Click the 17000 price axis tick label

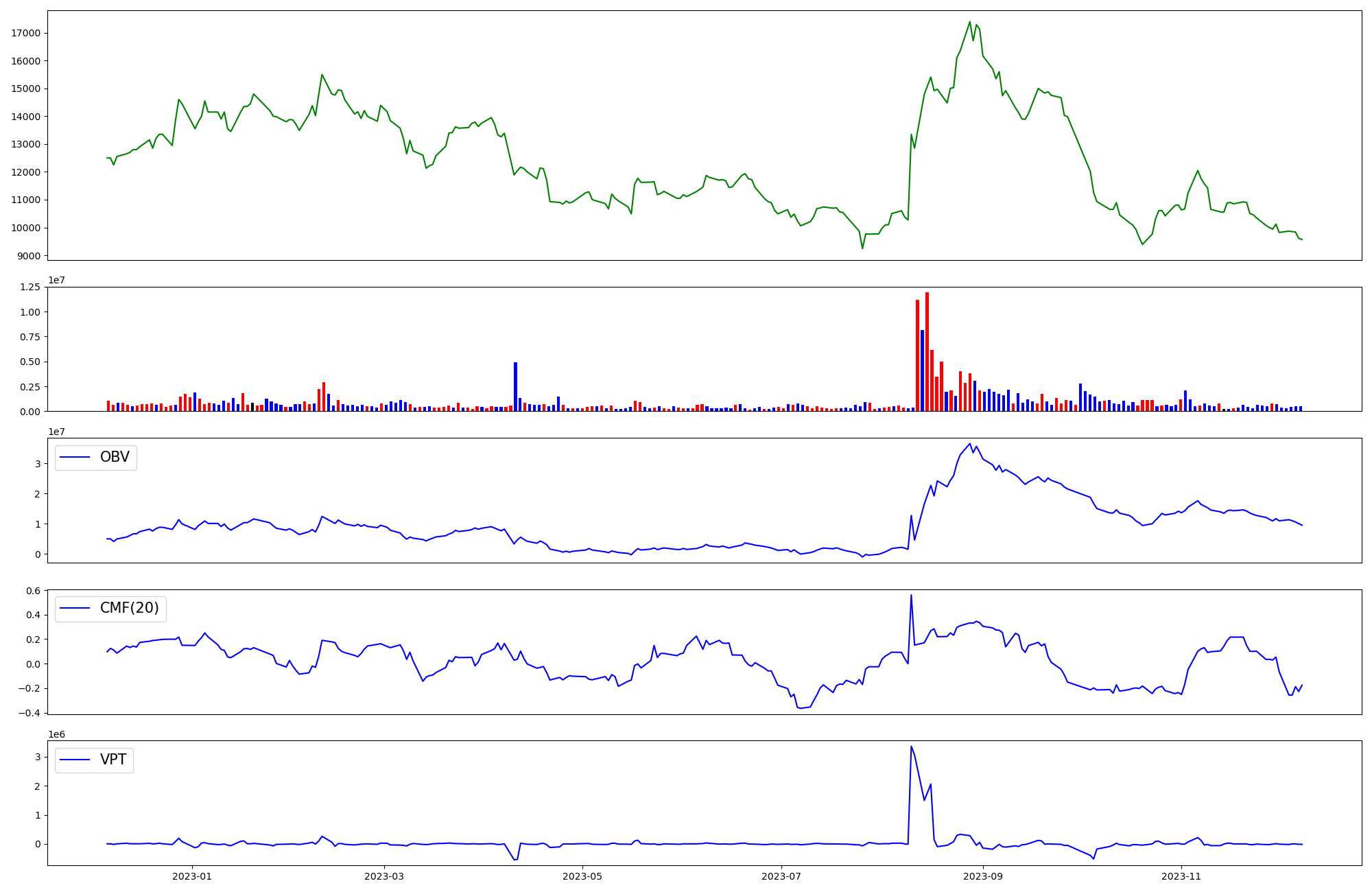26,33
